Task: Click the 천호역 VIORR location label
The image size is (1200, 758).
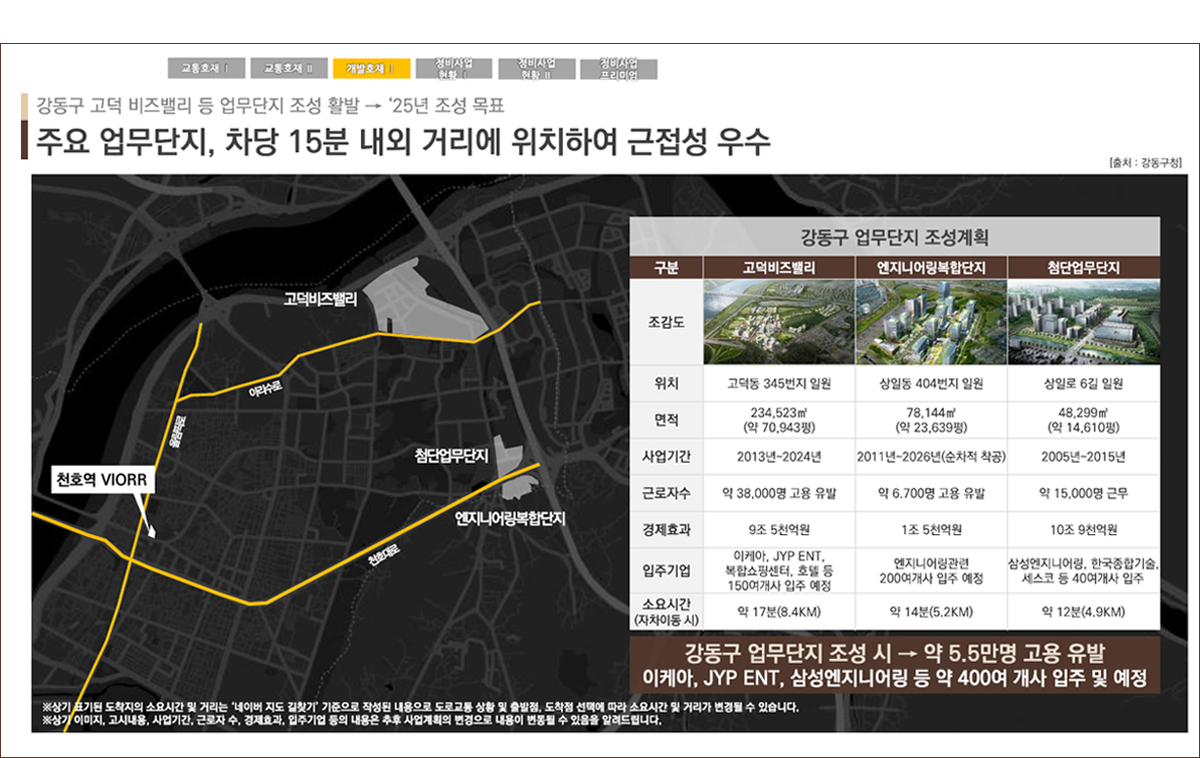Action: tap(101, 481)
